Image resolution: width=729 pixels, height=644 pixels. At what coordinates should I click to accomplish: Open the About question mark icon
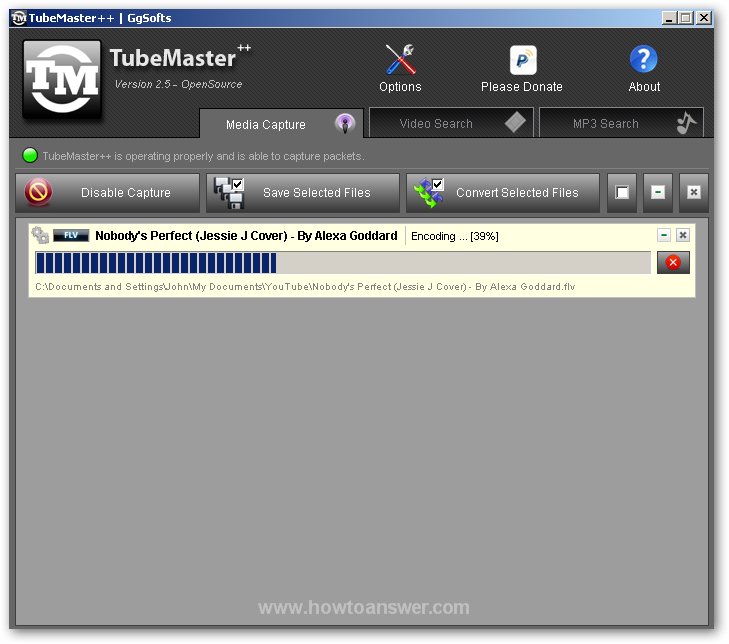click(643, 59)
